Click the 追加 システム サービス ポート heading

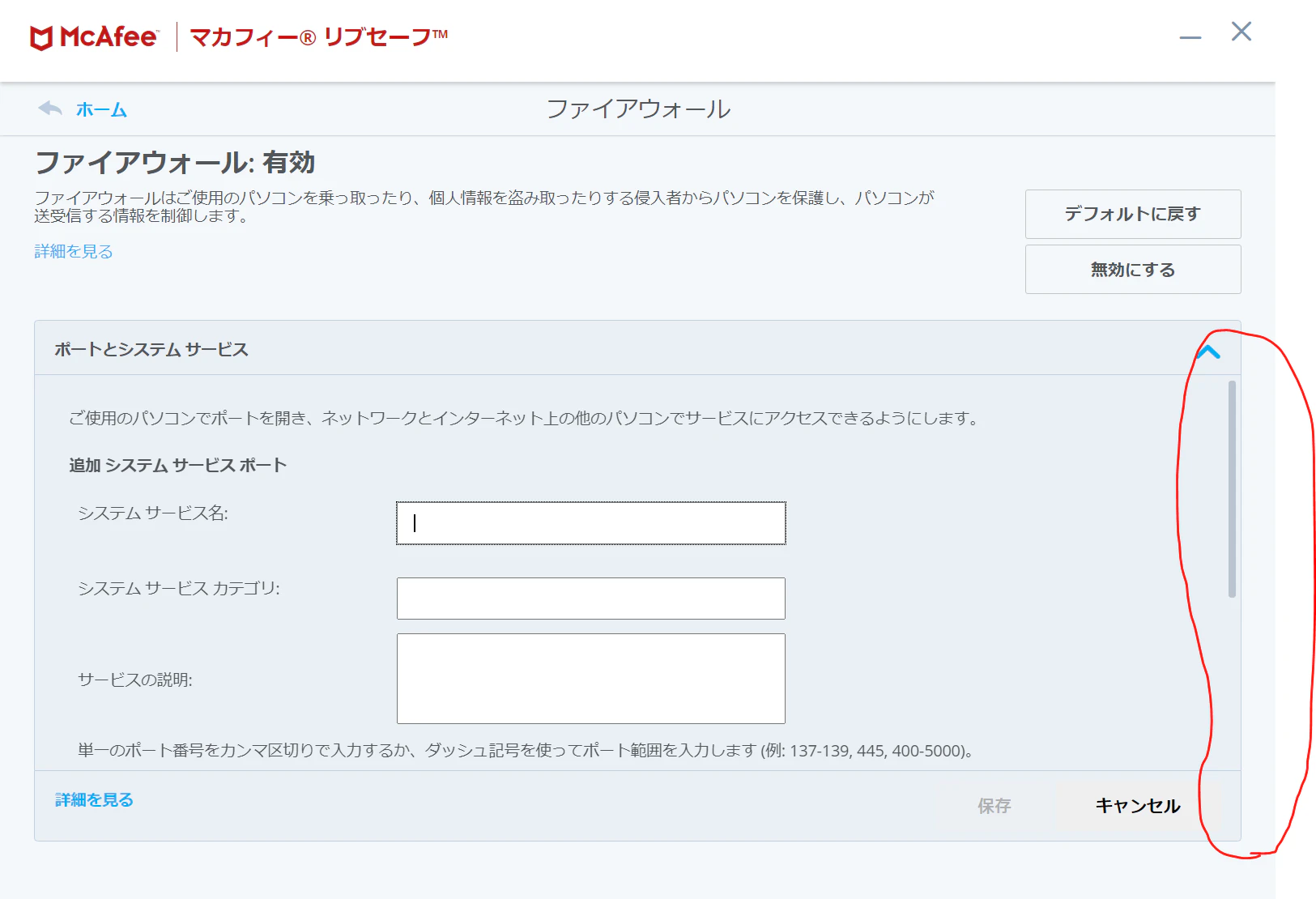(178, 465)
